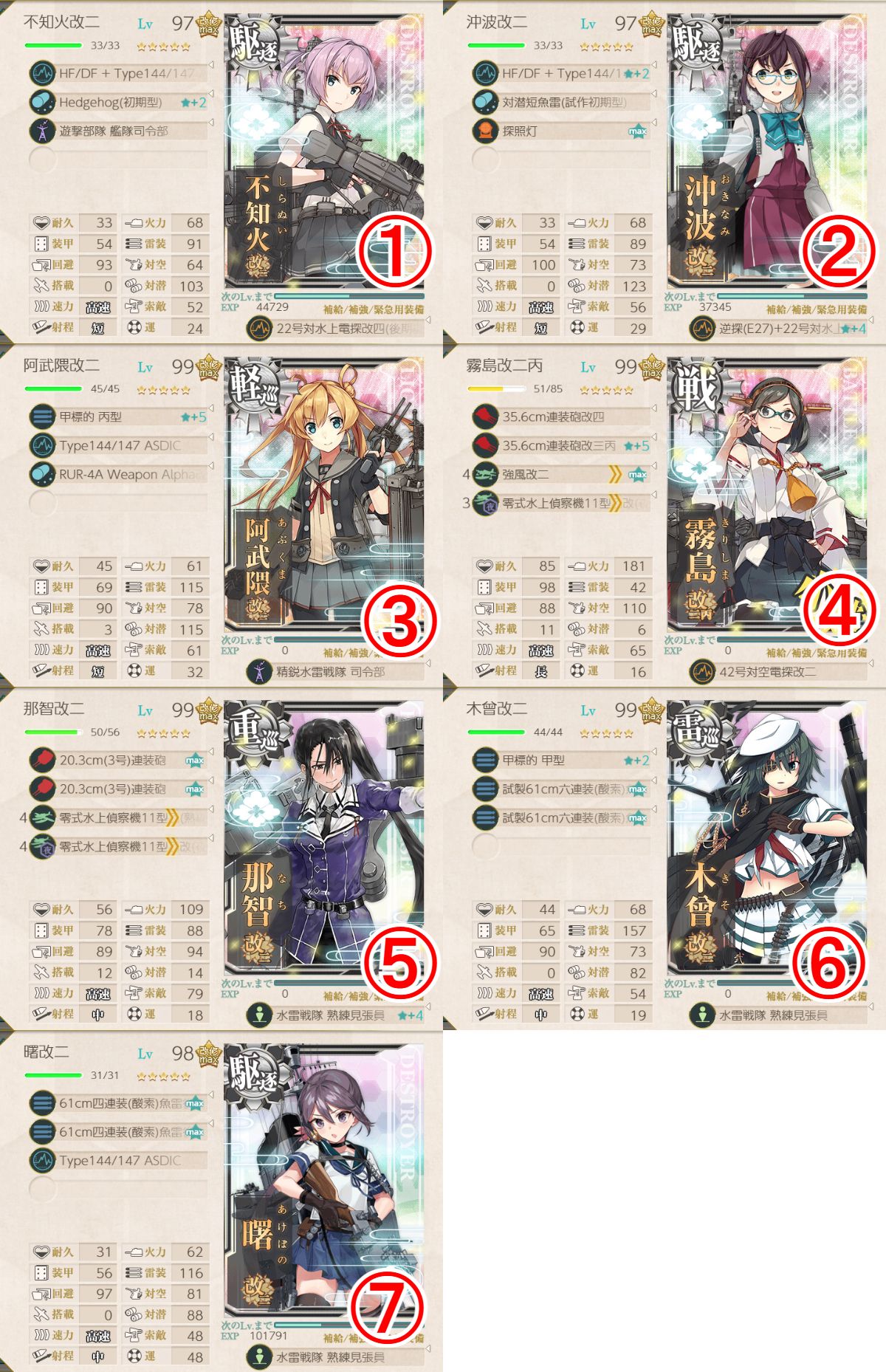Click the Hedgehog(初期型) depth charge icon
886x1372 pixels.
43,102
